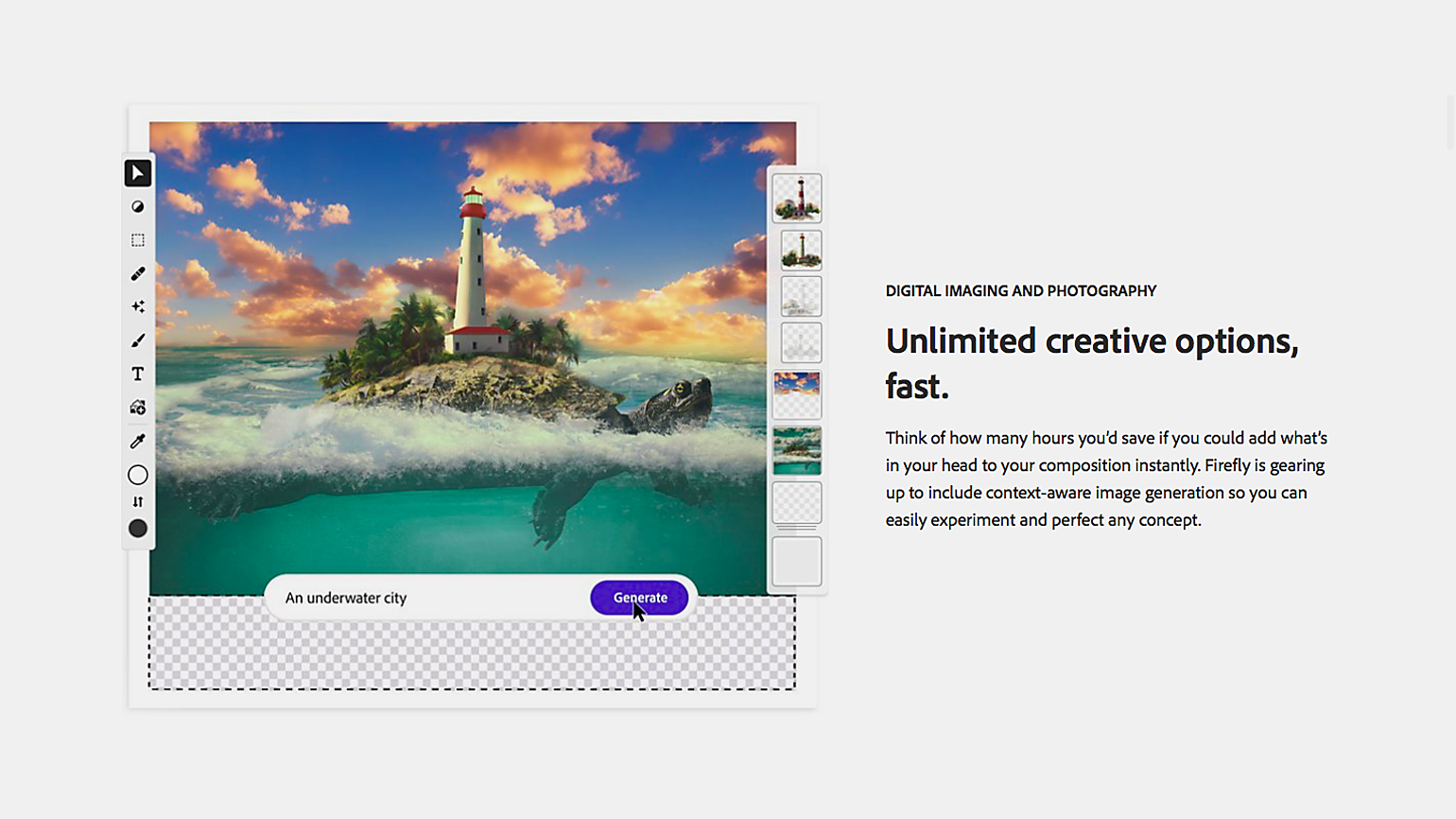Select the healing bandage tool
Viewport: 1456px width, 819px height.
click(138, 273)
